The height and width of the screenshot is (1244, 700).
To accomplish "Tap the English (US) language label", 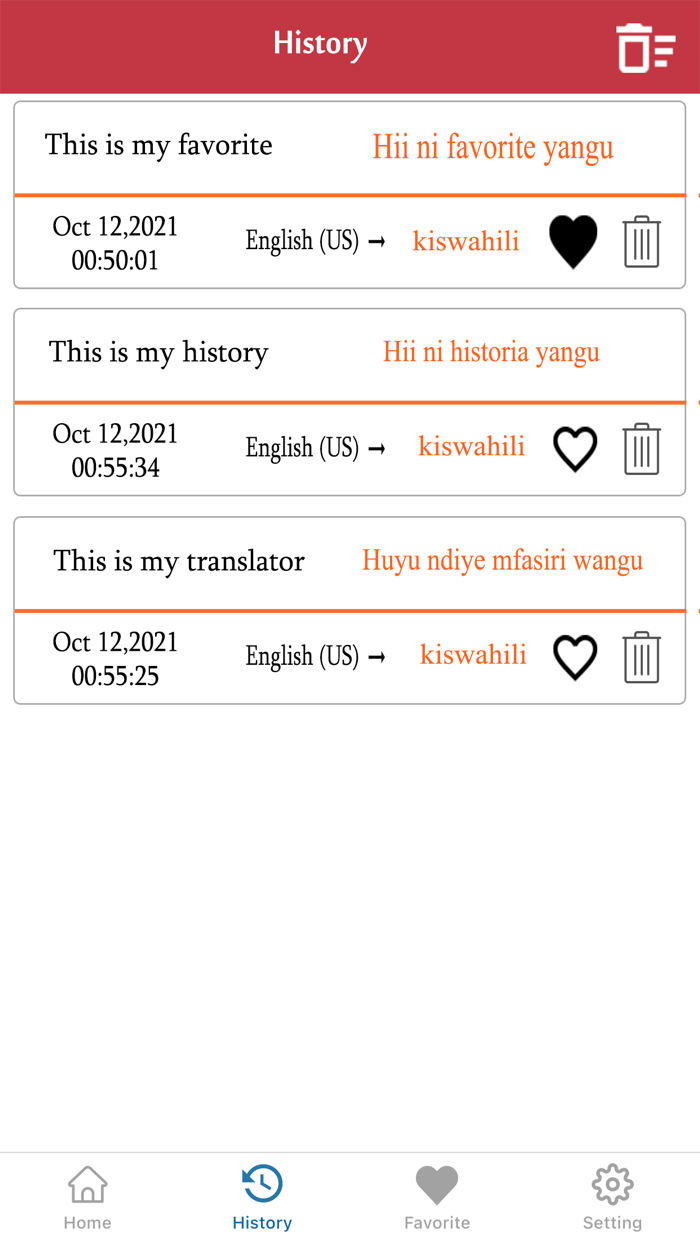I will point(303,241).
